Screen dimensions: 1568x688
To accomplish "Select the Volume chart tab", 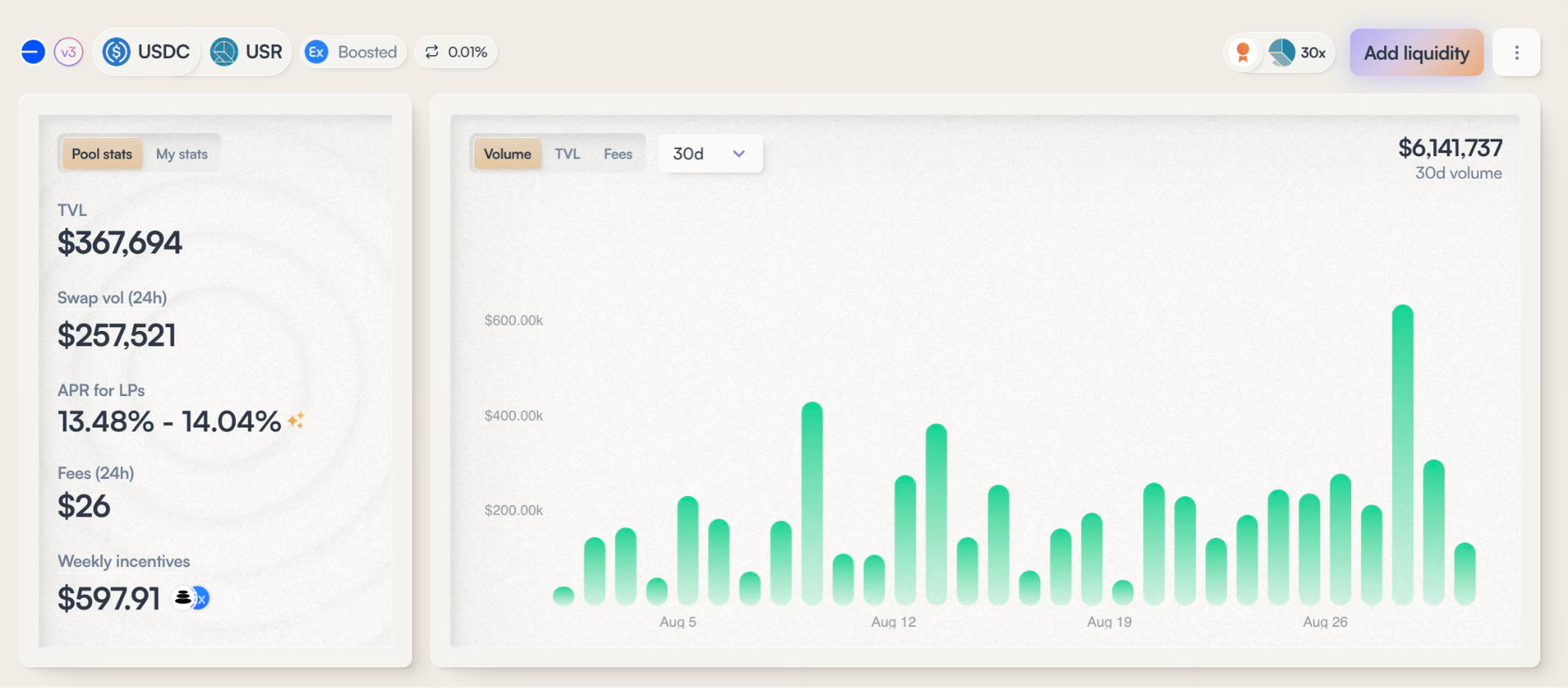I will coord(507,154).
